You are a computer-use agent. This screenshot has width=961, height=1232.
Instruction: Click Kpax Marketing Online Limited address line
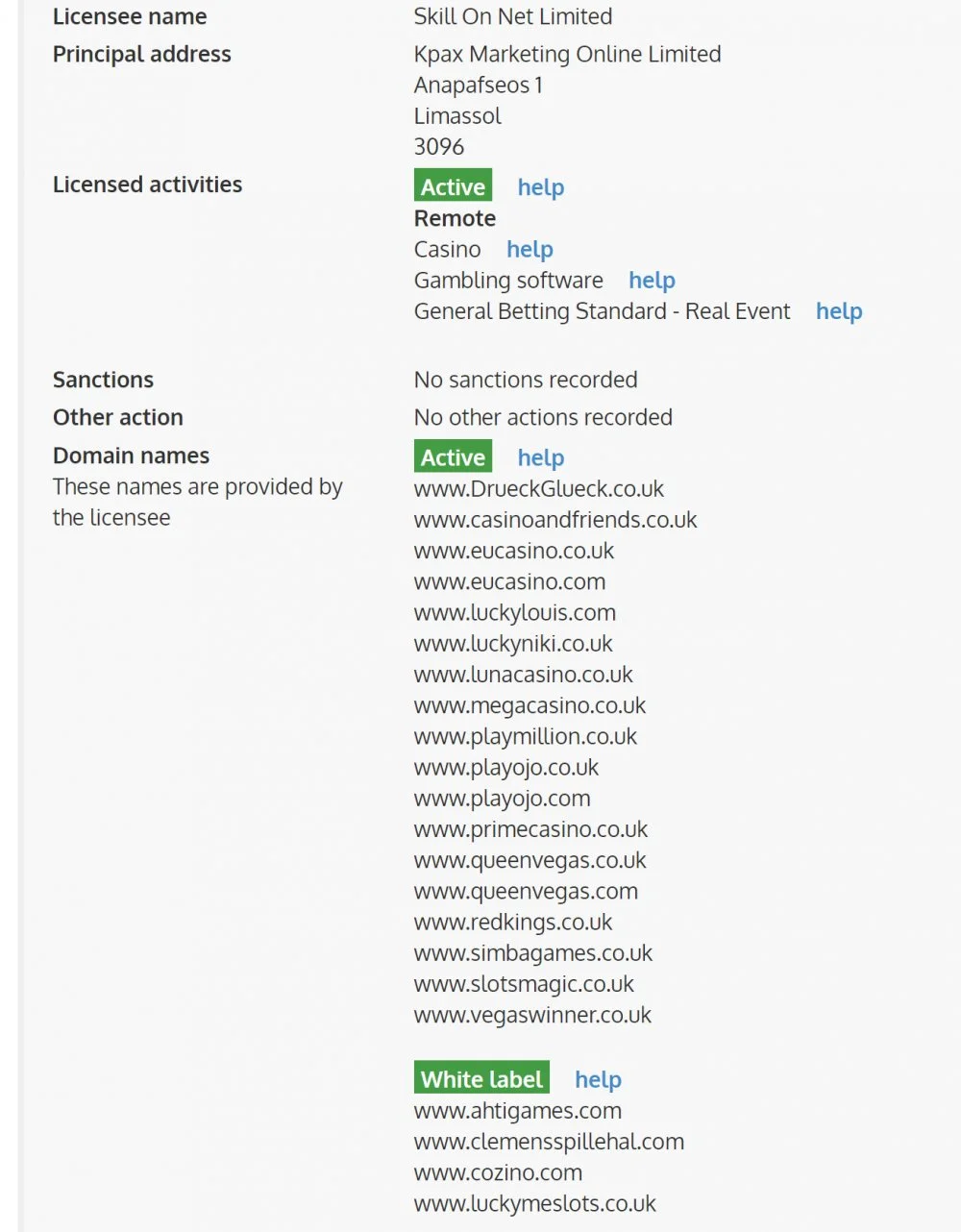pyautogui.click(x=568, y=54)
